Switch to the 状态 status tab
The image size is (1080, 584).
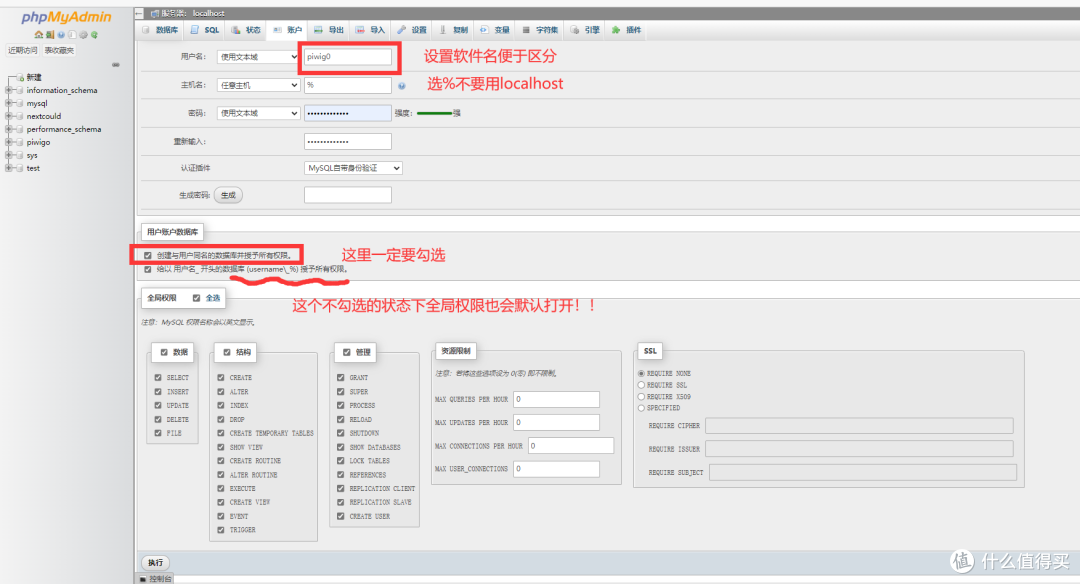tap(247, 30)
